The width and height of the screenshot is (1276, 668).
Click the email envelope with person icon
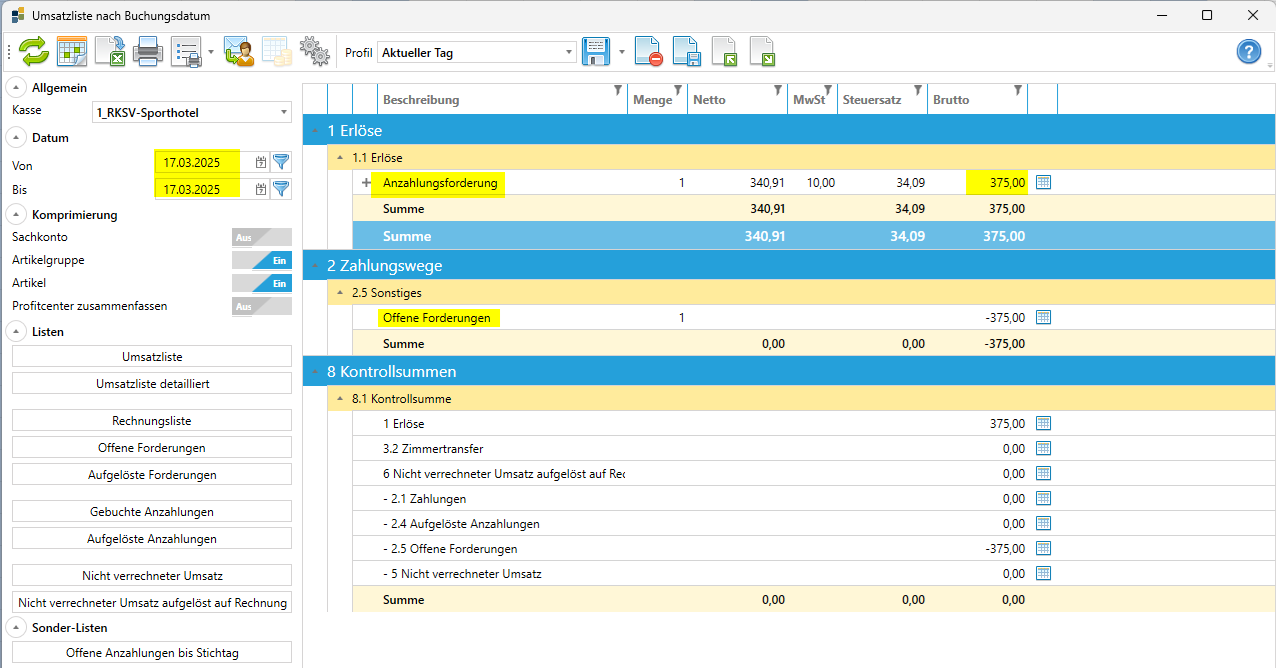(238, 52)
